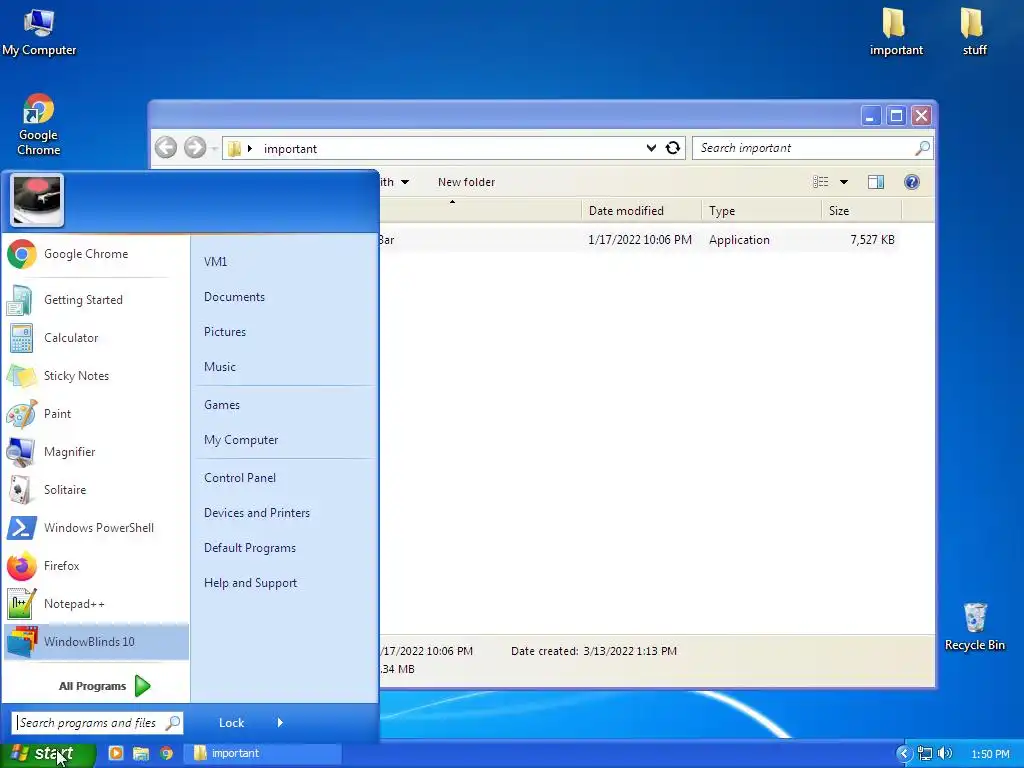Open Pictures from Start menu
The width and height of the screenshot is (1024, 768).
pos(225,332)
